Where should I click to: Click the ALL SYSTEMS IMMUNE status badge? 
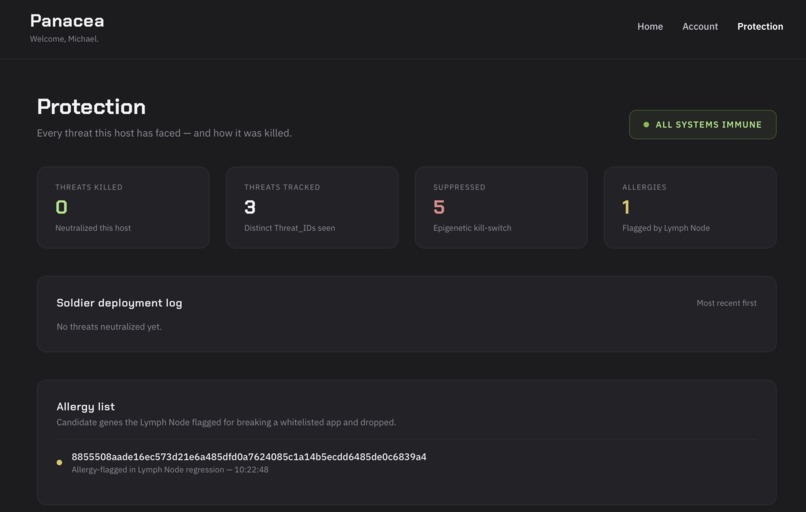[x=702, y=124]
